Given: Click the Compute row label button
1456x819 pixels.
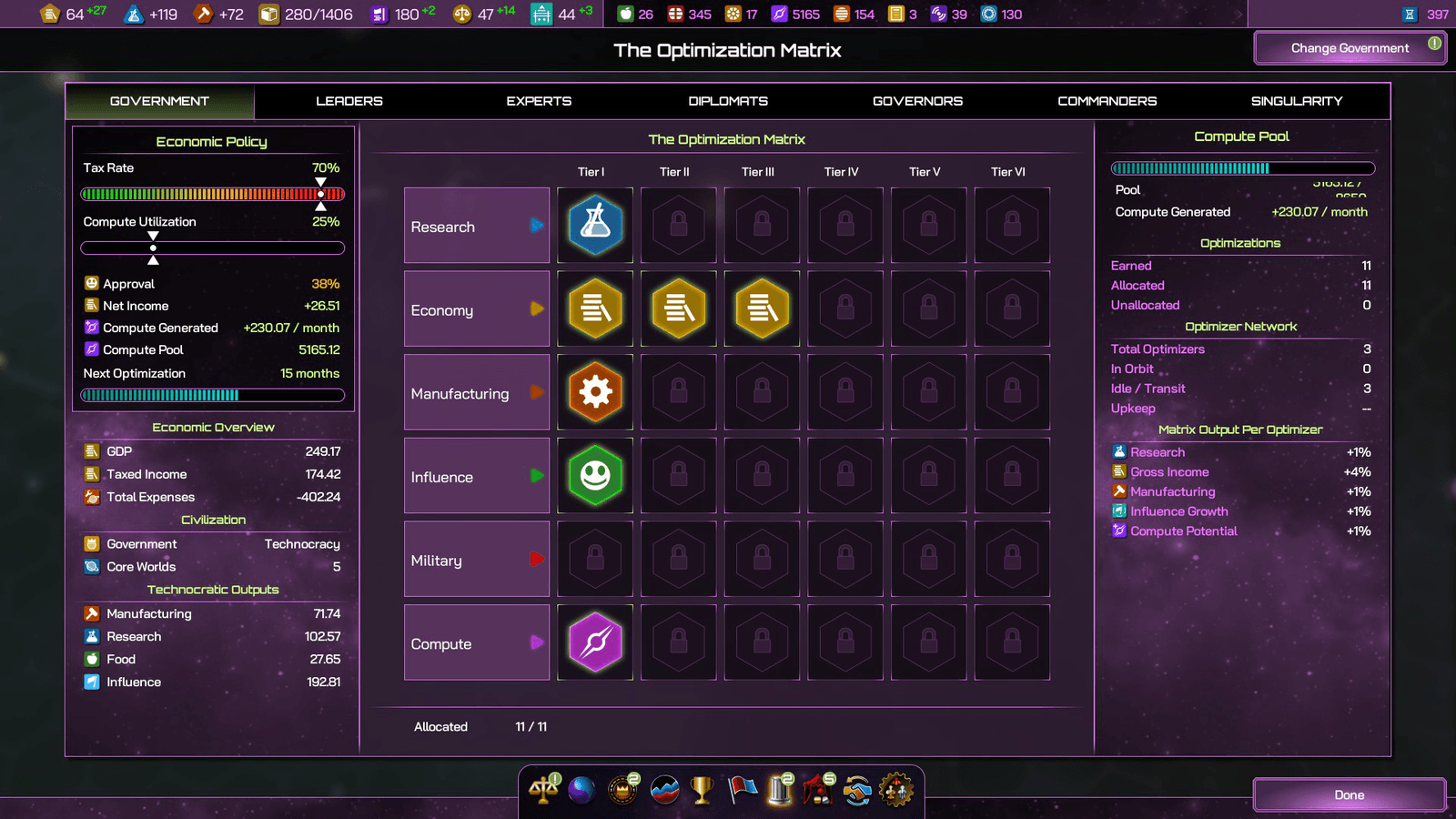Looking at the screenshot, I should point(477,642).
